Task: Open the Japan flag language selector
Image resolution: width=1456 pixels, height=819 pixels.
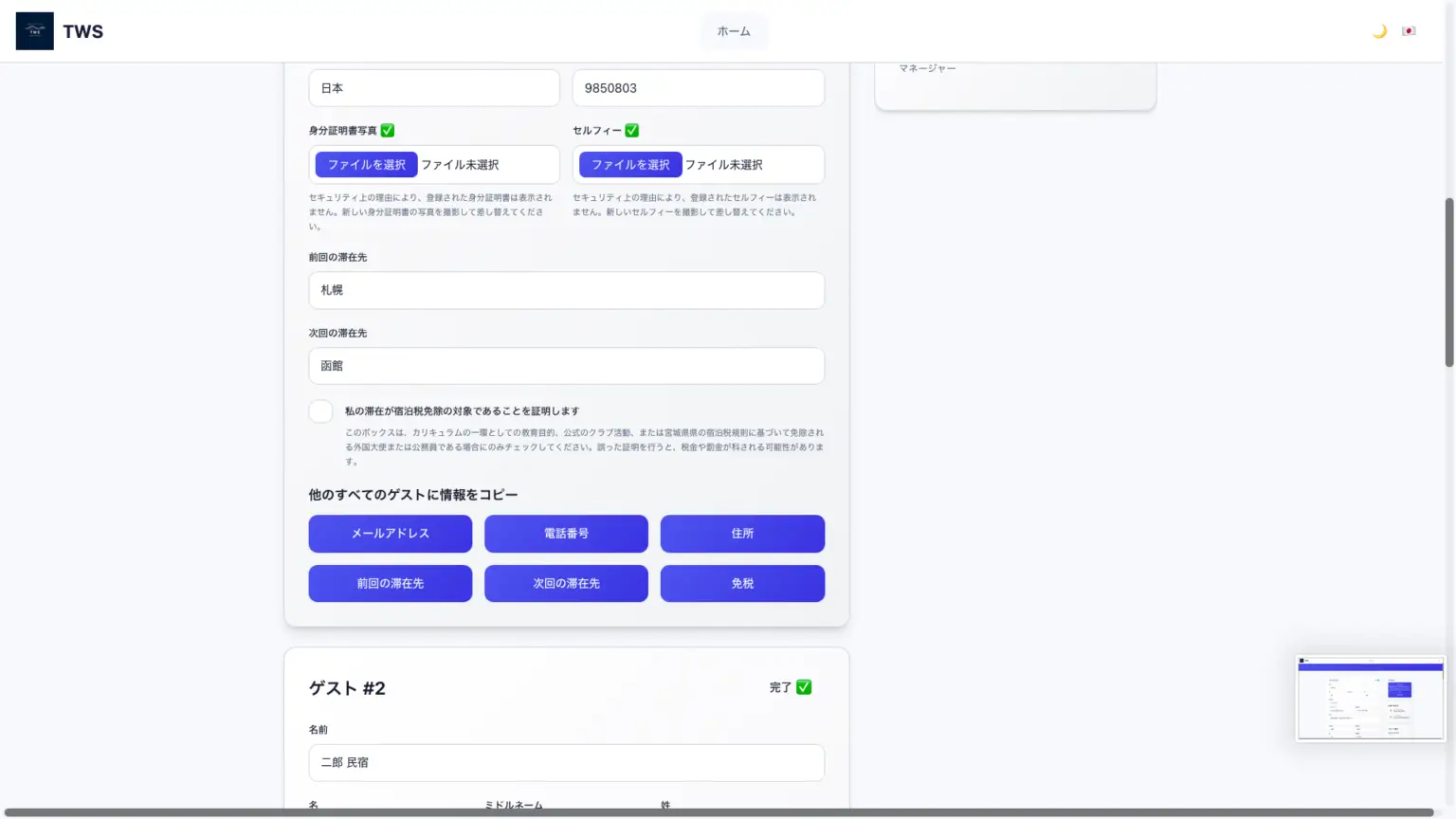Action: point(1409,31)
